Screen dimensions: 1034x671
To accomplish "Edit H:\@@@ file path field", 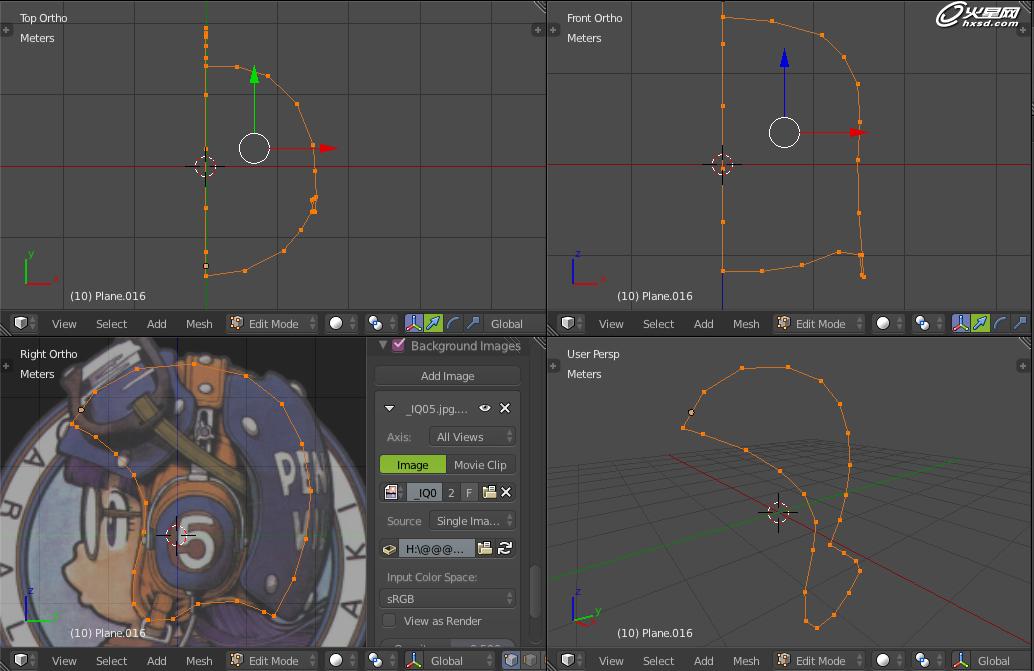I will (x=437, y=548).
